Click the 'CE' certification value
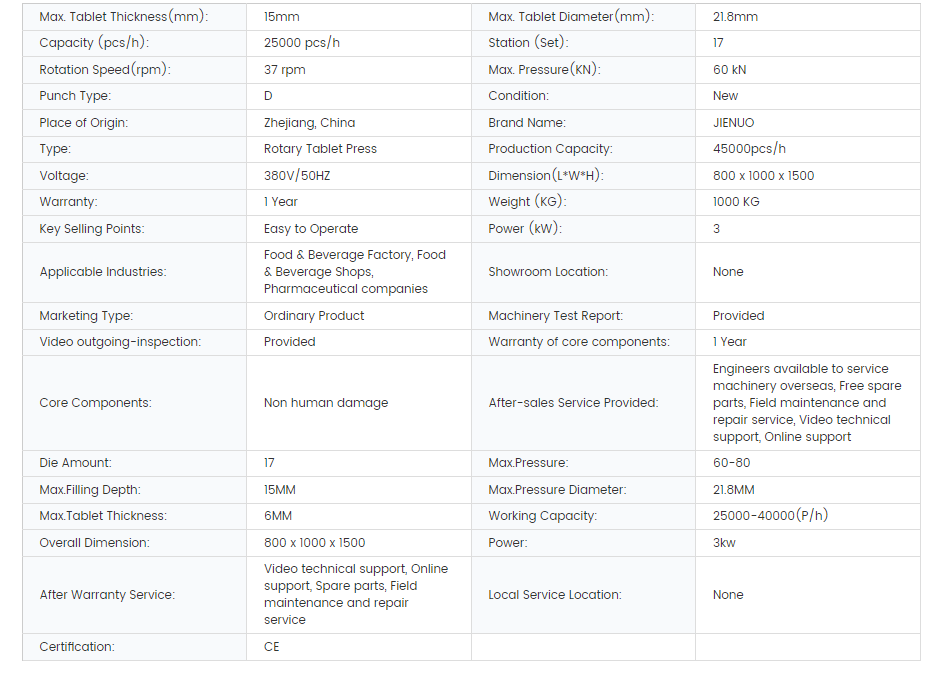Image resolution: width=935 pixels, height=673 pixels. point(272,647)
